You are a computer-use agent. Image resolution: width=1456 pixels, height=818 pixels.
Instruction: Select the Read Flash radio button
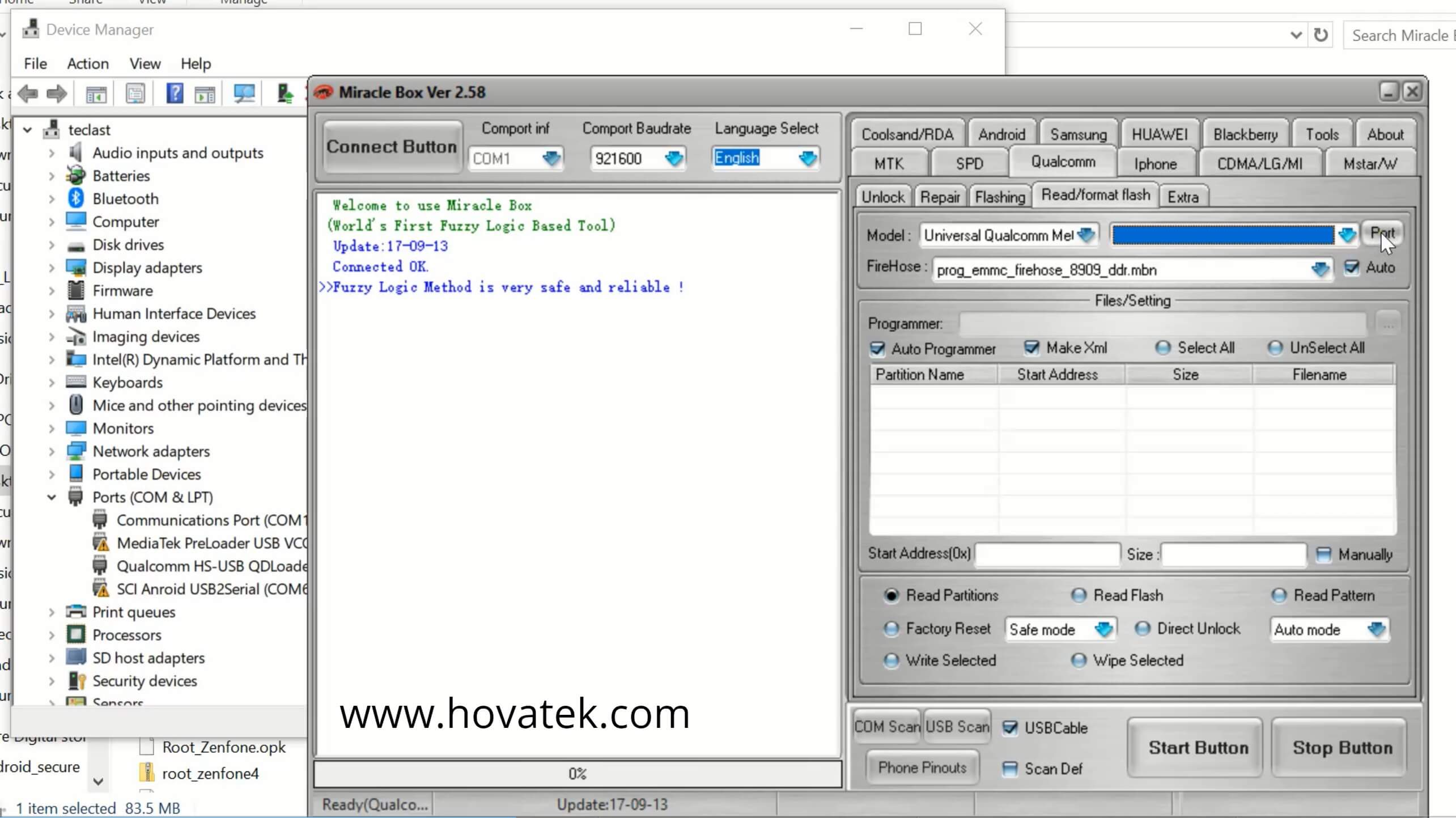[1078, 595]
